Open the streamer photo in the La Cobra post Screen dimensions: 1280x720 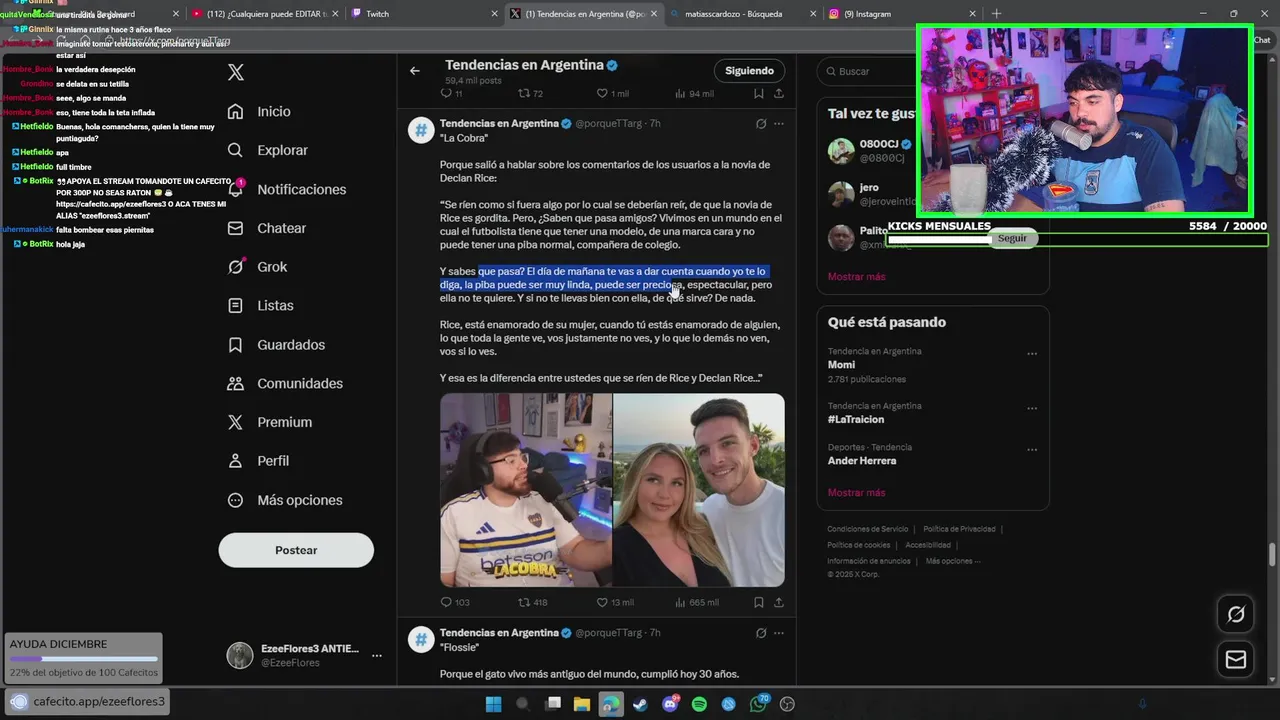point(526,490)
